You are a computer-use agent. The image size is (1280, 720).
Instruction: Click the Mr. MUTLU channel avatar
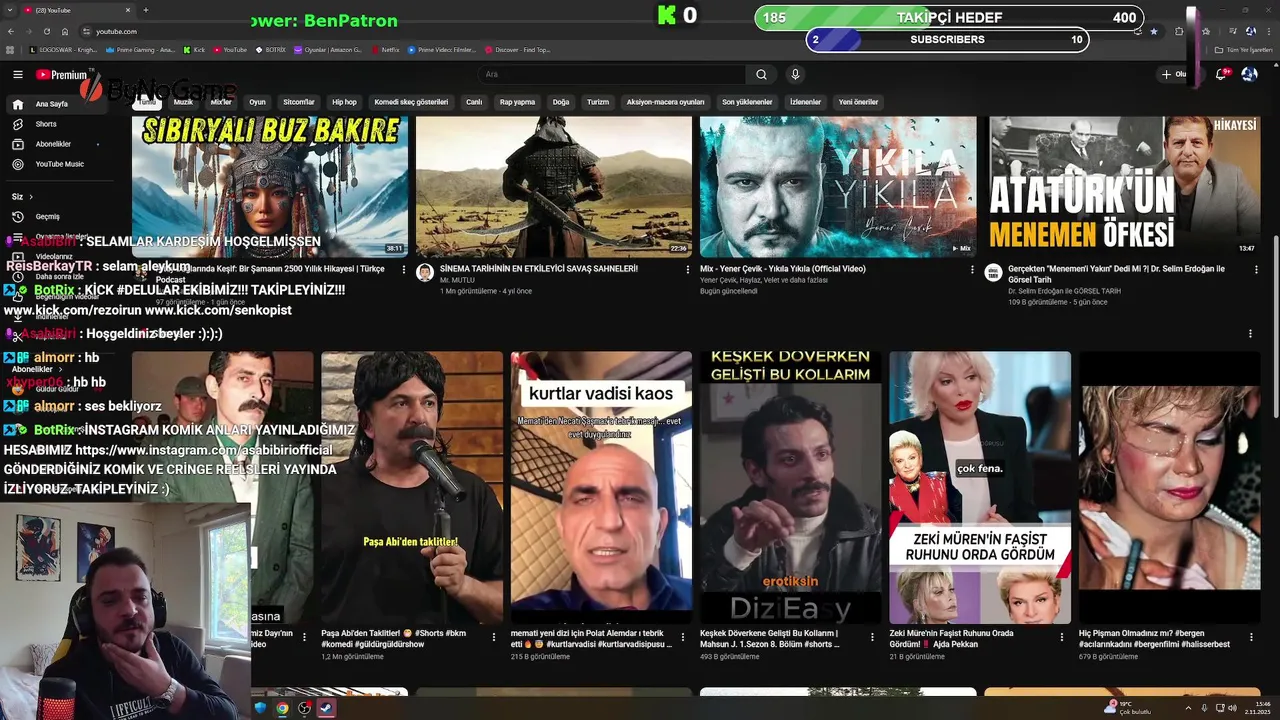tap(425, 272)
